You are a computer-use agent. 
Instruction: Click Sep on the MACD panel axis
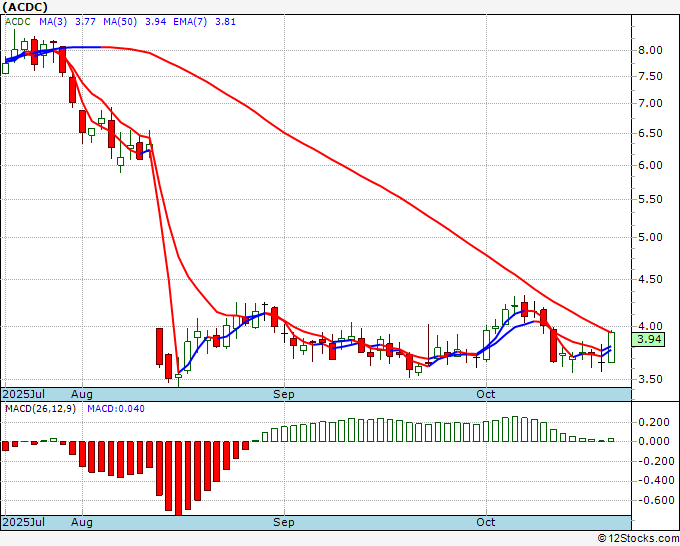click(284, 522)
